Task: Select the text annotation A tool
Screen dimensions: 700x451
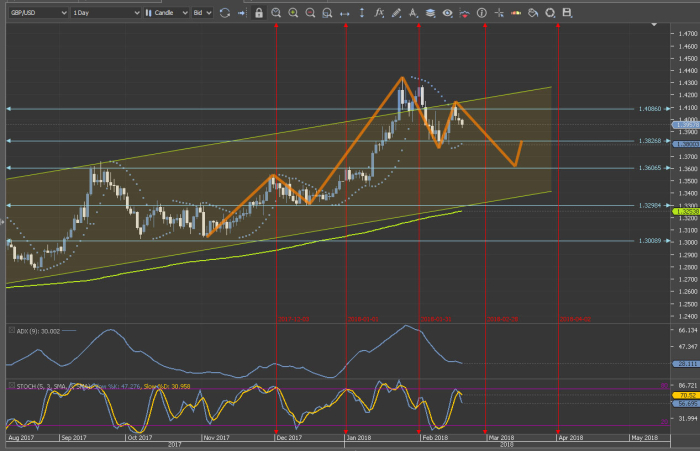Action: pos(413,13)
